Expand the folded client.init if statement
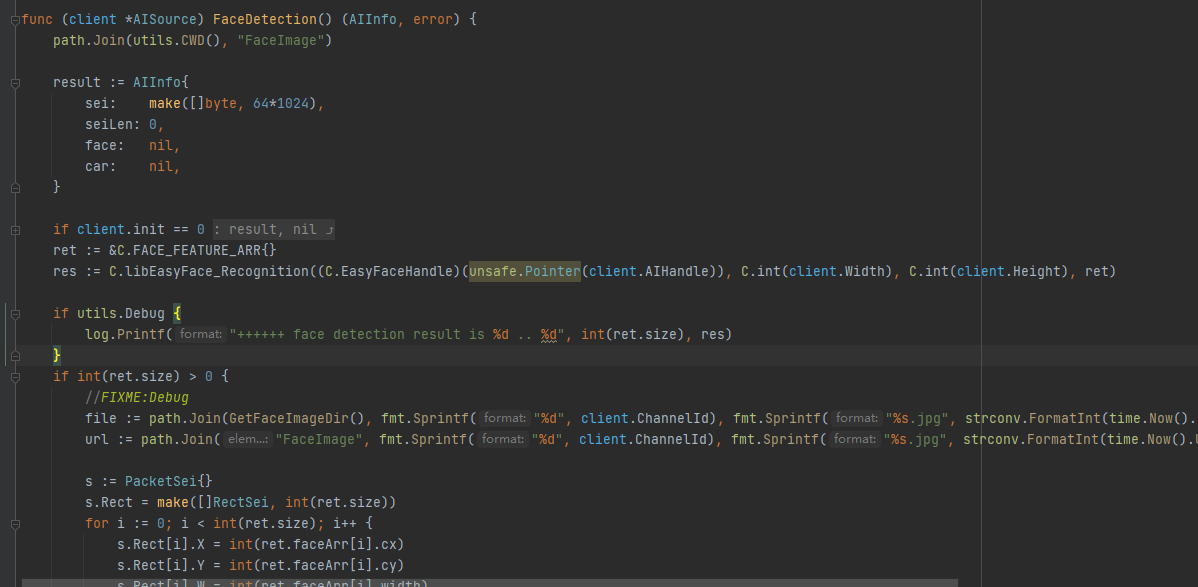The image size is (1198, 587). 15,230
